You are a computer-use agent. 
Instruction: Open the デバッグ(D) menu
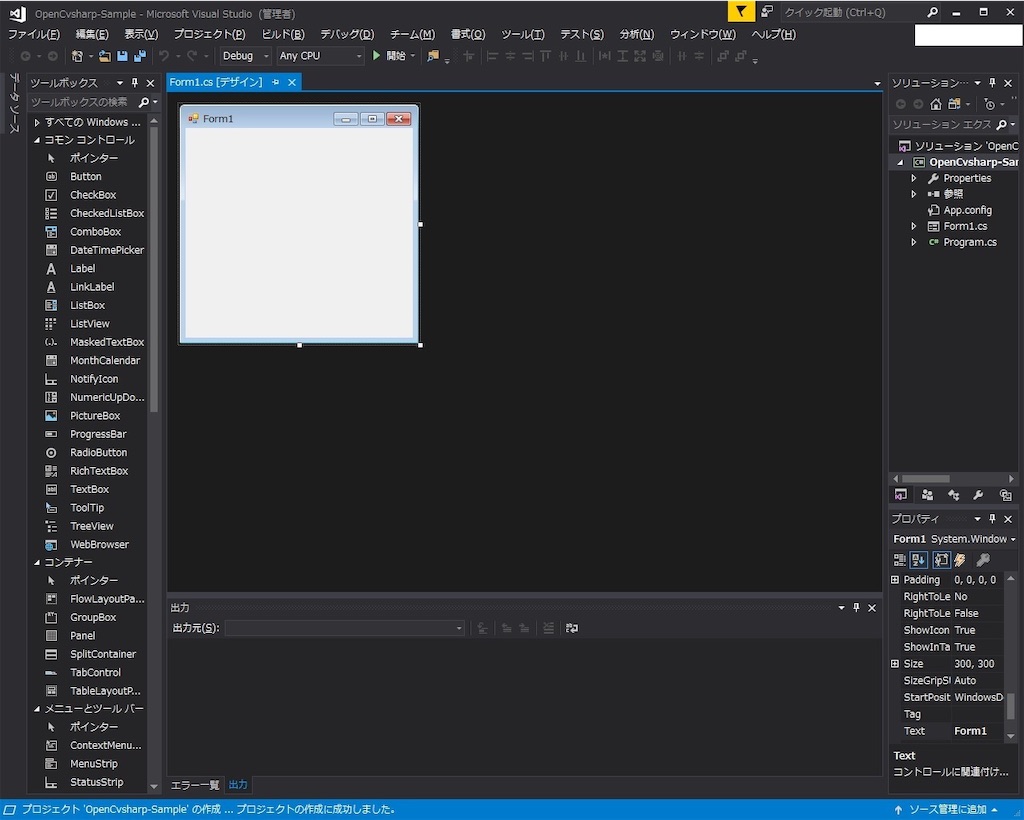point(347,35)
